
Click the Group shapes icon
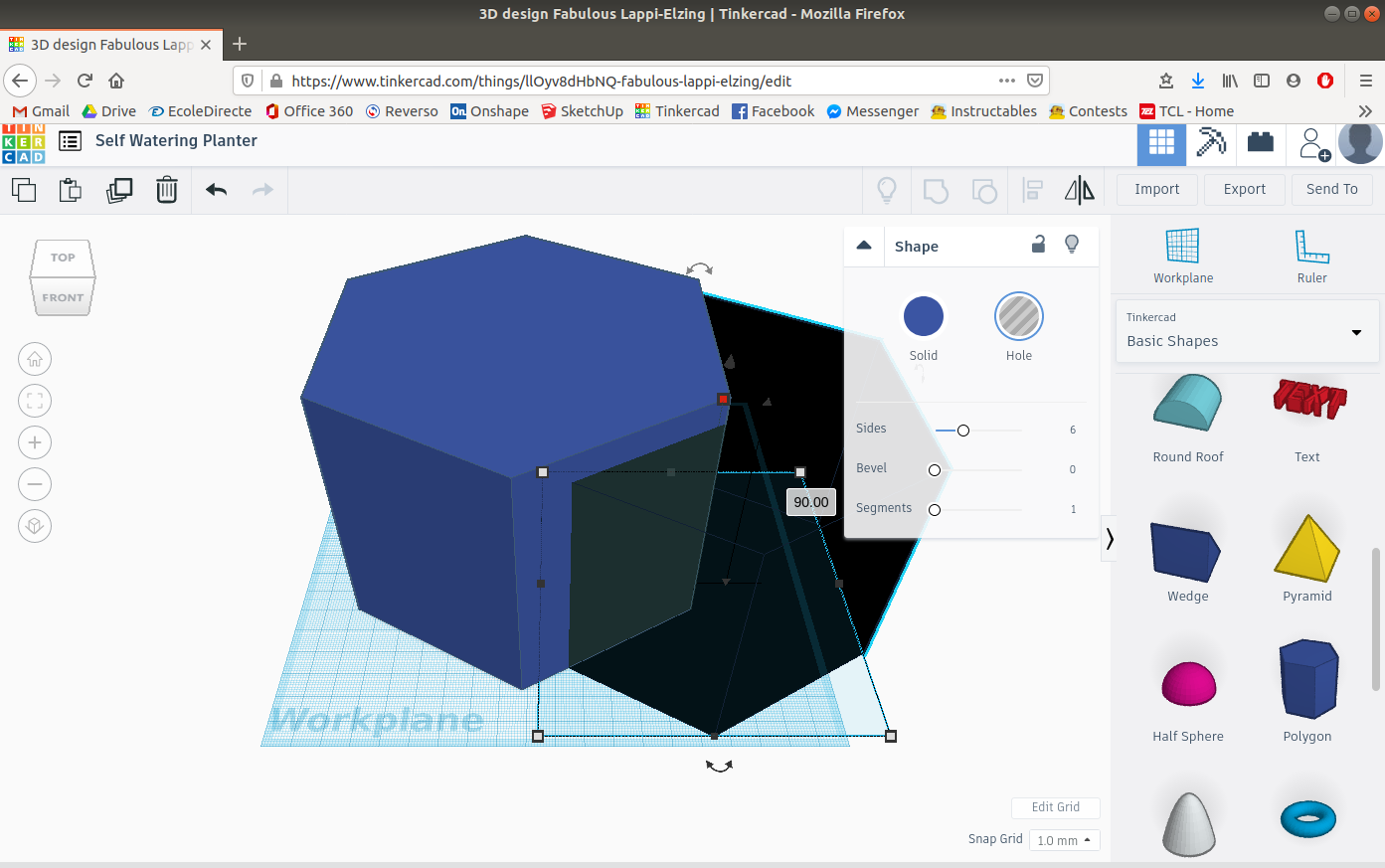(x=936, y=190)
